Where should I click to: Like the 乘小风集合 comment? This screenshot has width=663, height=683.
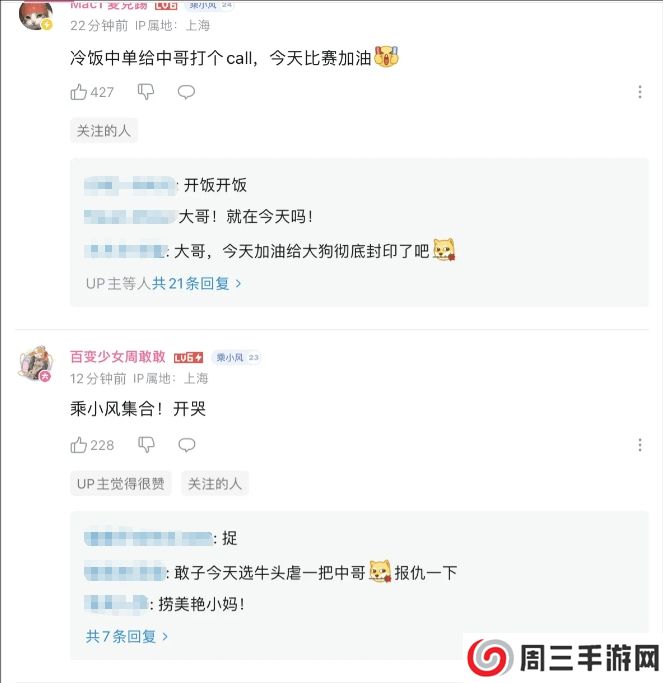point(79,445)
